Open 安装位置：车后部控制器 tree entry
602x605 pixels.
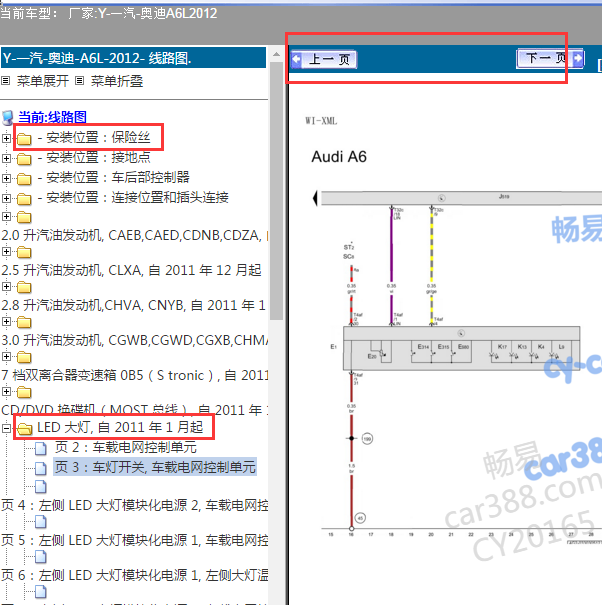point(113,177)
